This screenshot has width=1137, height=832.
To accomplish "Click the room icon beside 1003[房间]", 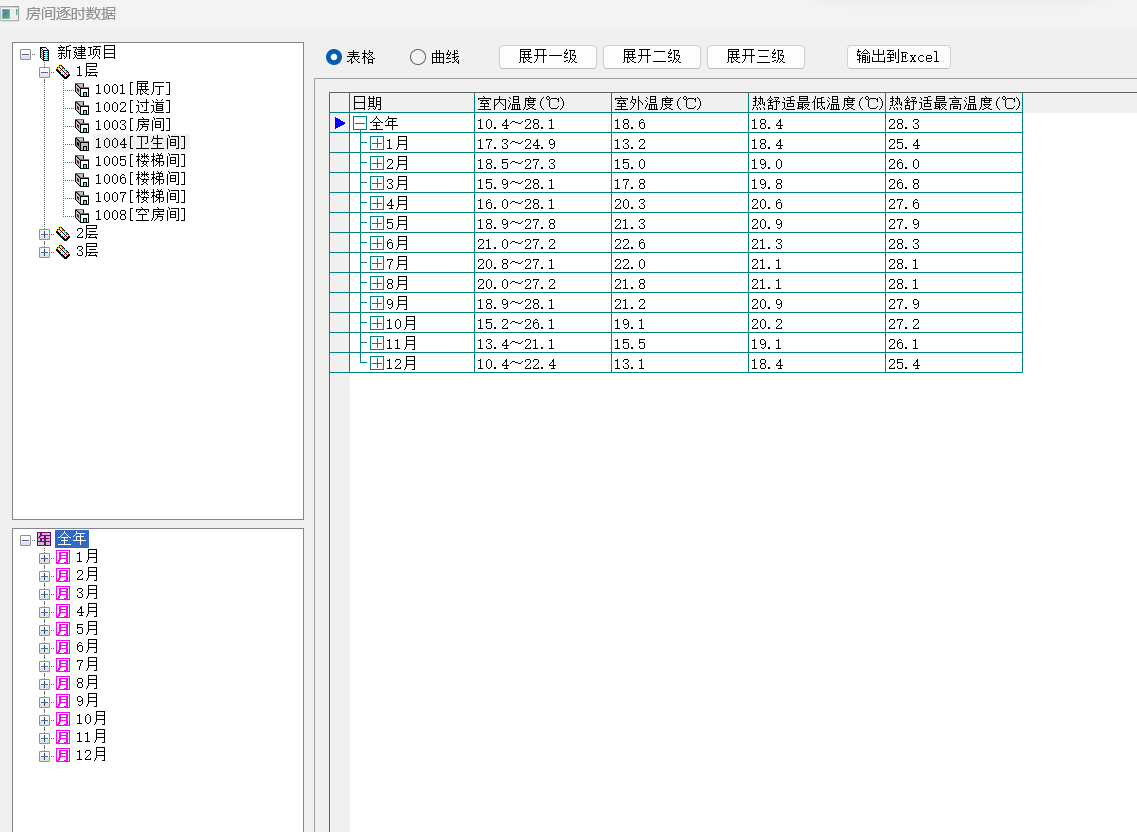I will tap(83, 126).
